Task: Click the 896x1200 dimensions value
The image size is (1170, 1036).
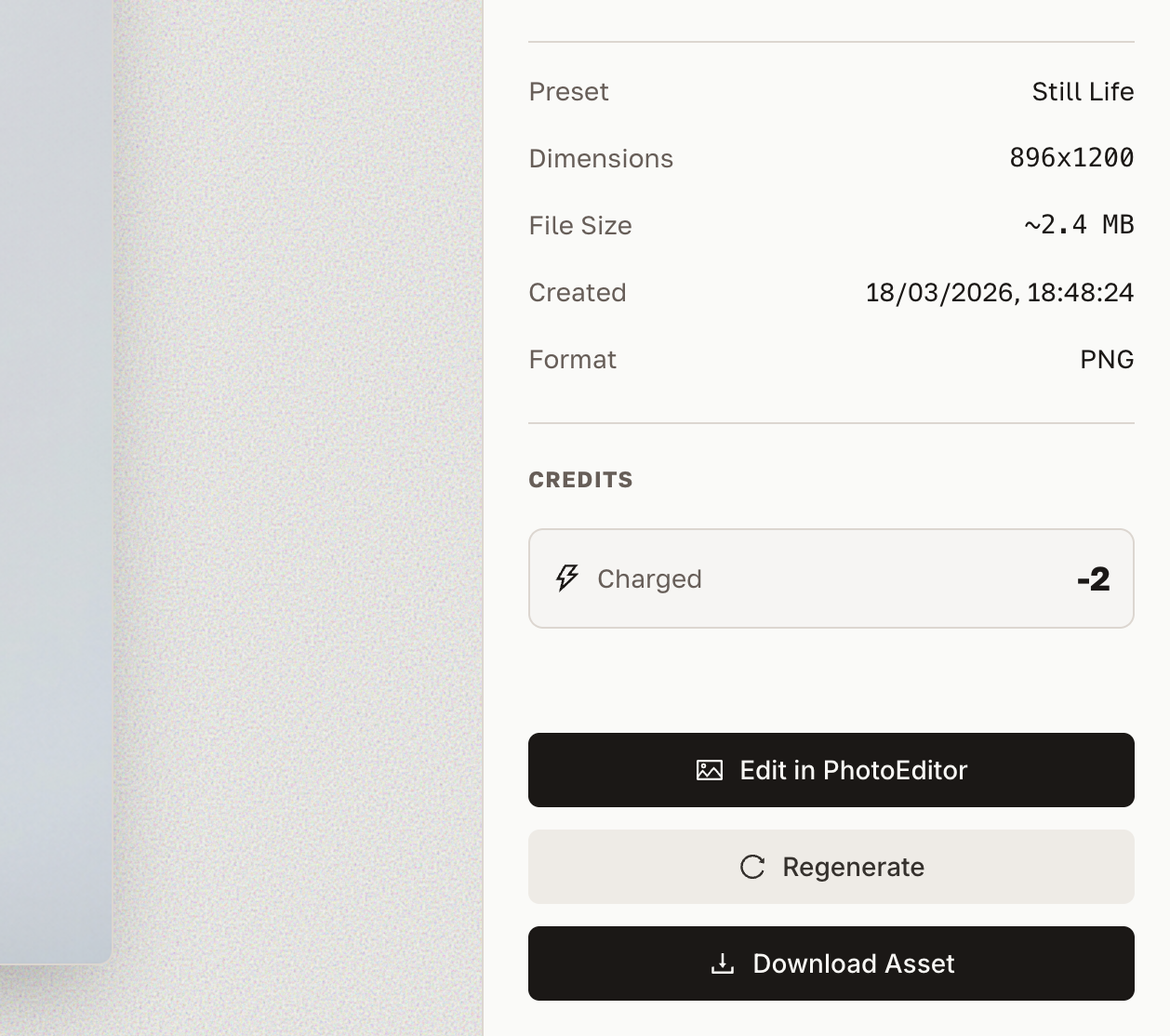Action: tap(1071, 158)
